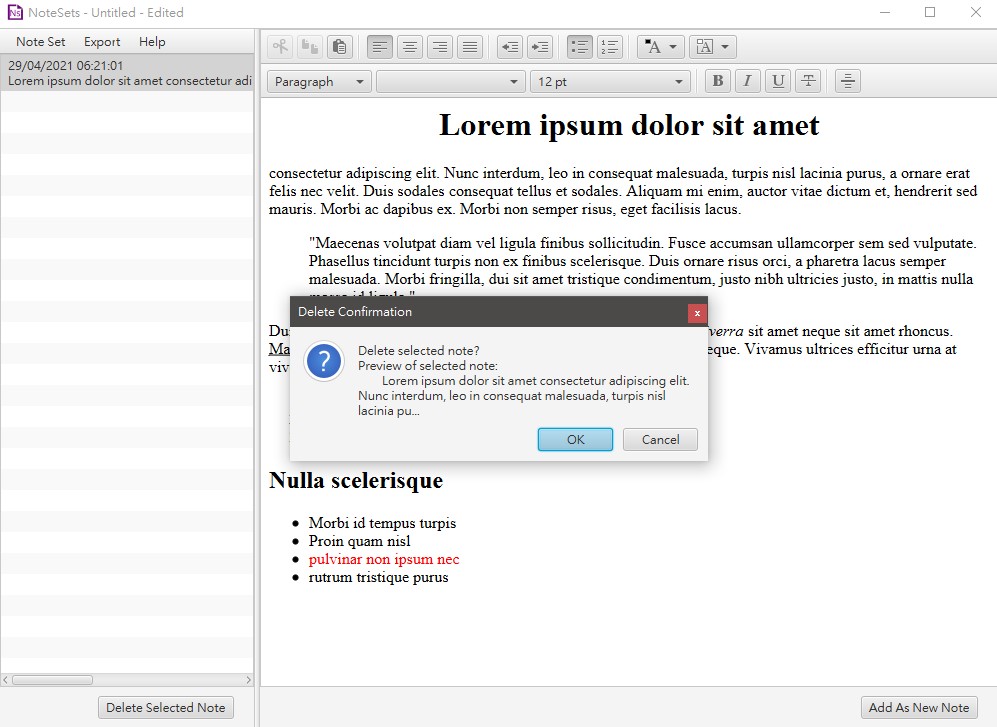Toggle italic formatting

[x=747, y=82]
